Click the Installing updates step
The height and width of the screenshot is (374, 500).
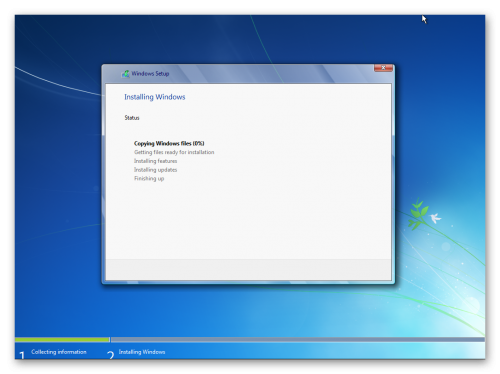156,170
